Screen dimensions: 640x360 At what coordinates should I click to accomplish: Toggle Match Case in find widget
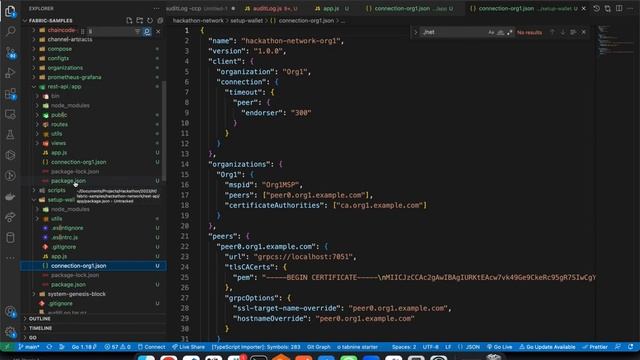pyautogui.click(x=491, y=32)
